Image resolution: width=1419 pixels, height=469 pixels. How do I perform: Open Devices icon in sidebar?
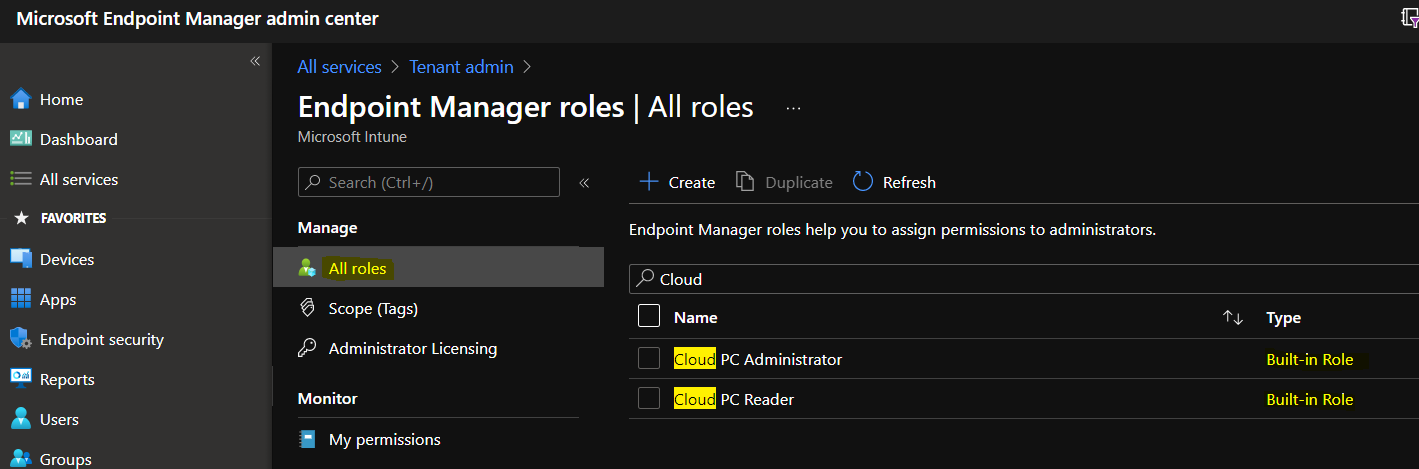point(21,259)
